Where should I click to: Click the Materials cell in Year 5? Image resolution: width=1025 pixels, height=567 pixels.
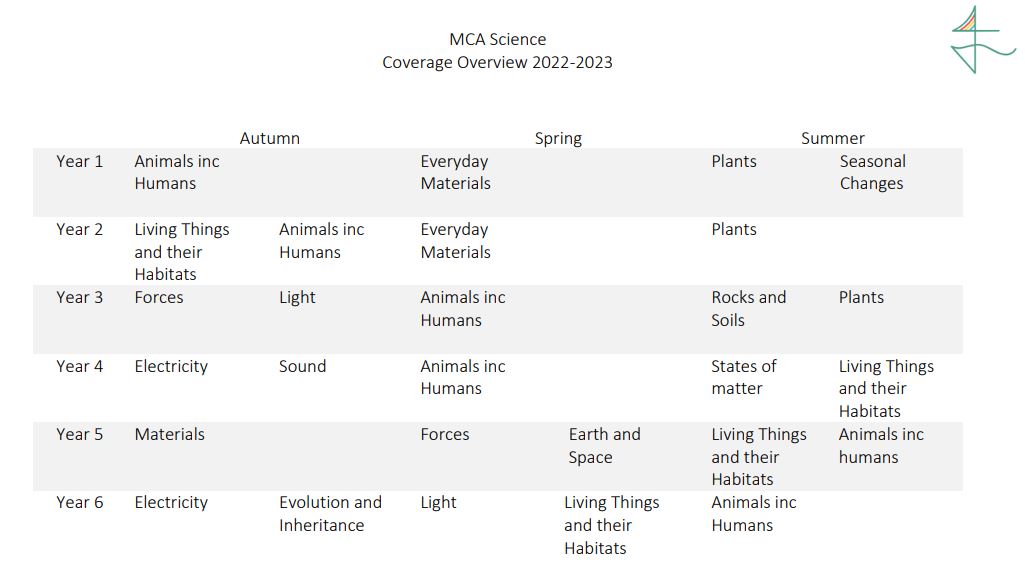(x=169, y=434)
